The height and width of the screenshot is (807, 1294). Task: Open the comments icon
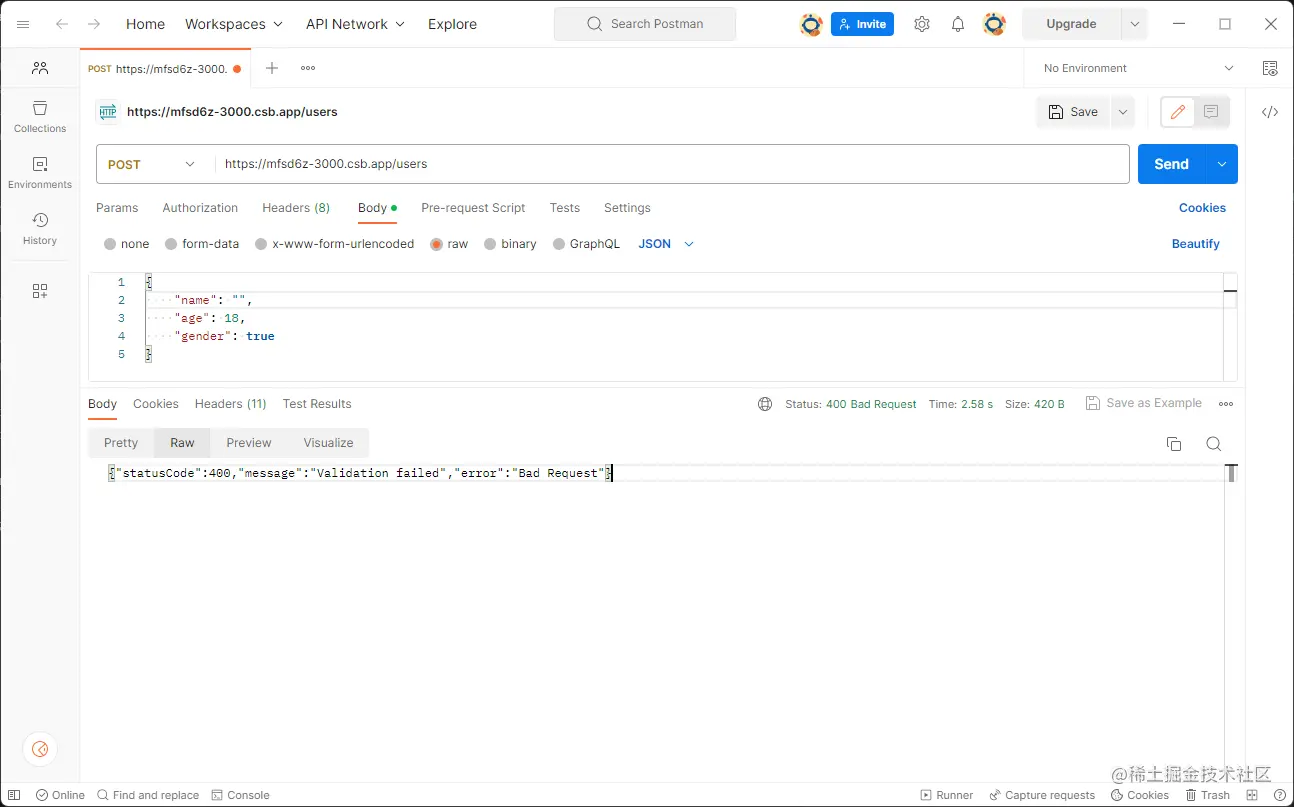(1211, 112)
